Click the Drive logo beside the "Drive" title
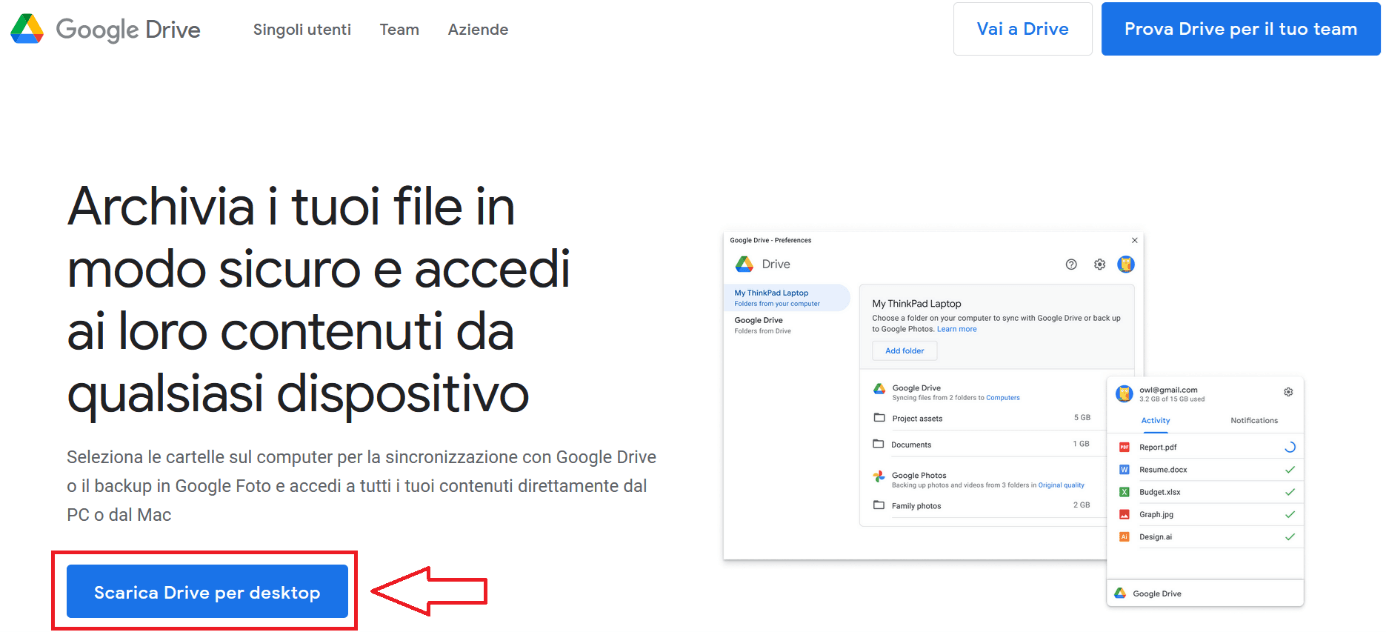 pos(744,264)
